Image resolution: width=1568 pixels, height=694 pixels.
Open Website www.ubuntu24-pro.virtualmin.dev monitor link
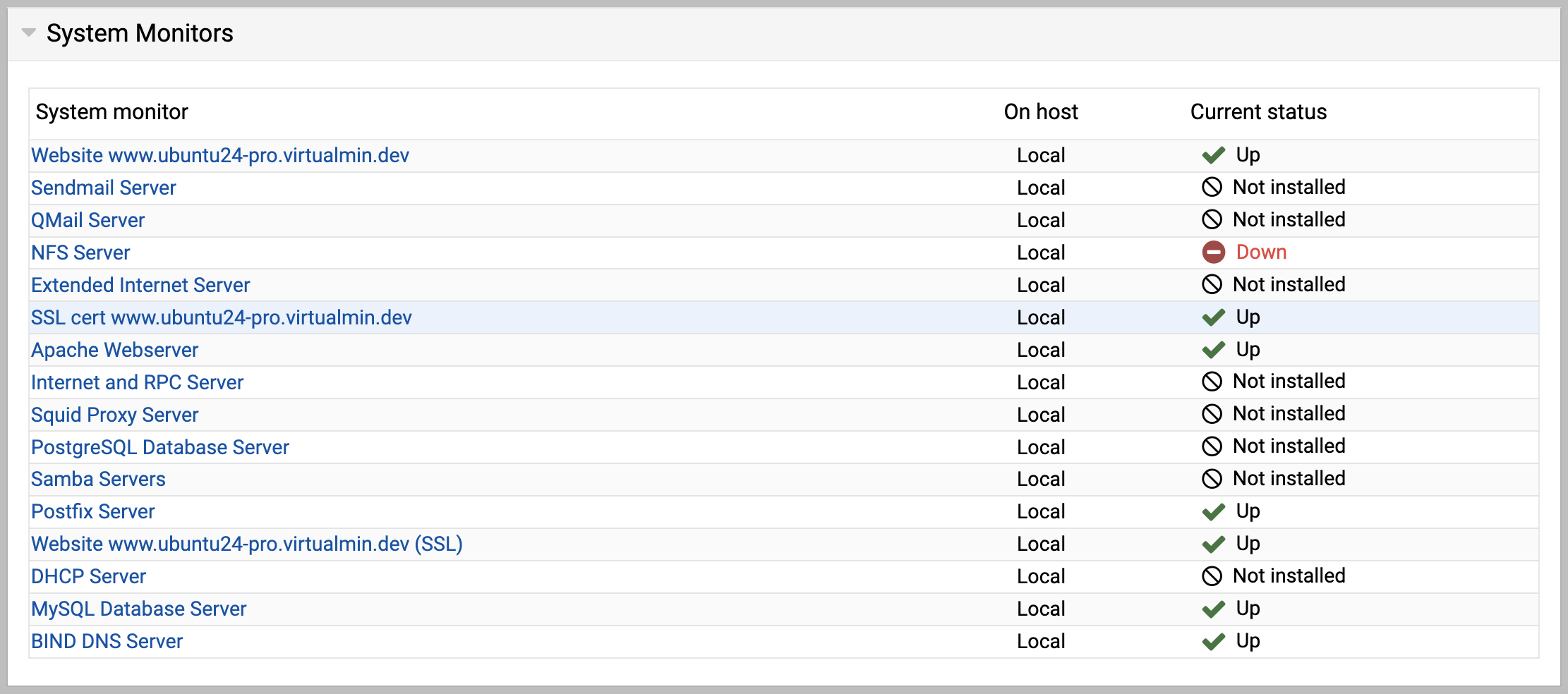click(220, 155)
